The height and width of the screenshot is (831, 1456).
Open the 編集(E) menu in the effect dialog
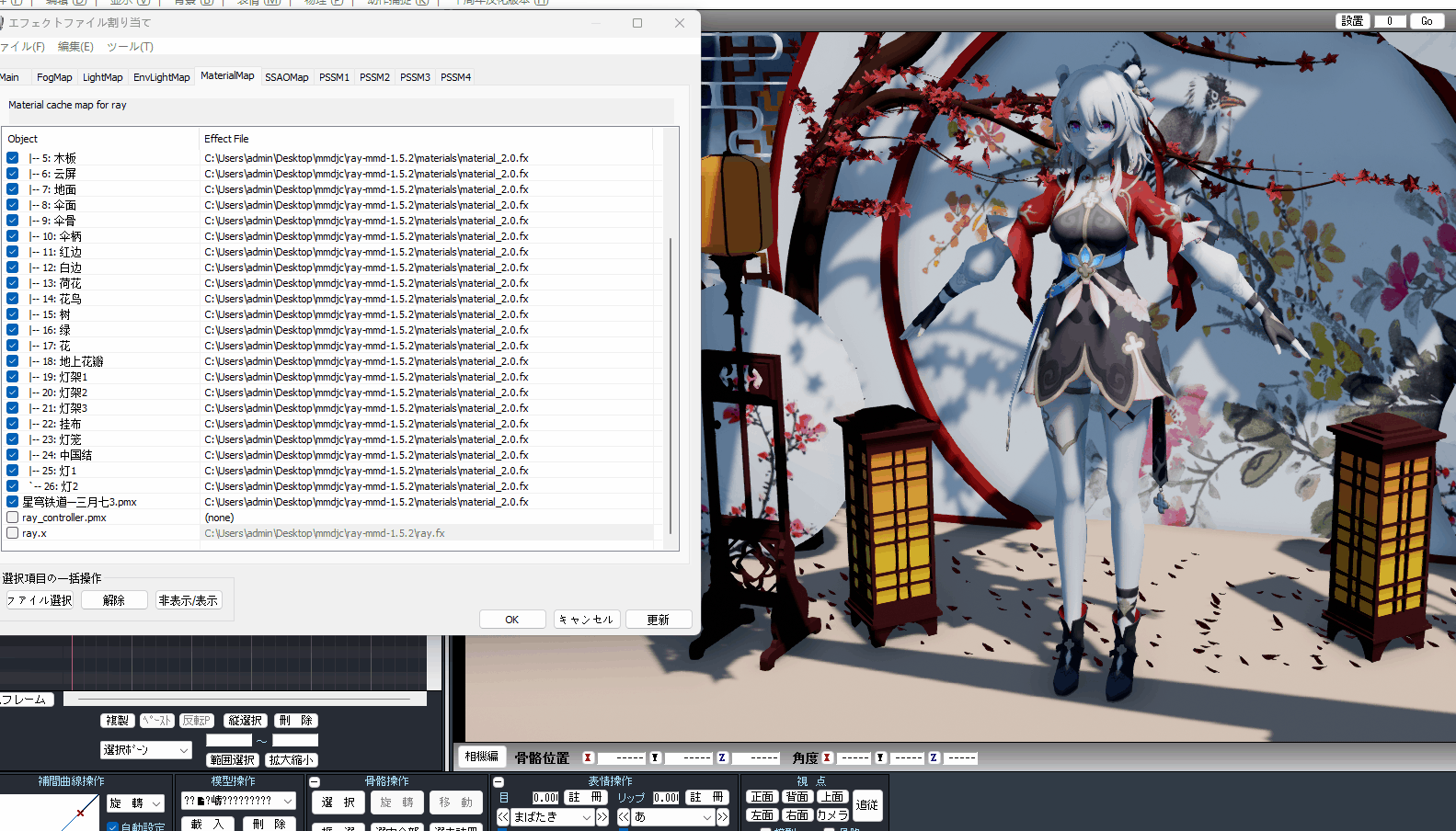tap(75, 47)
